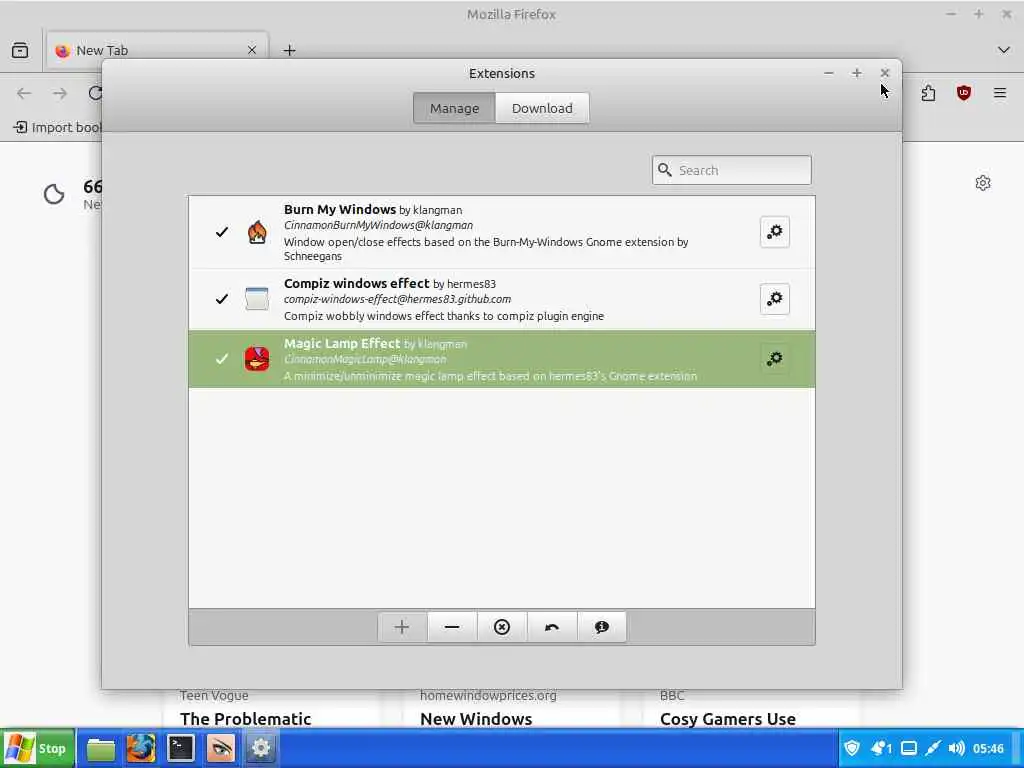
Task: Click the moon weather icon on new tab page
Action: point(54,194)
